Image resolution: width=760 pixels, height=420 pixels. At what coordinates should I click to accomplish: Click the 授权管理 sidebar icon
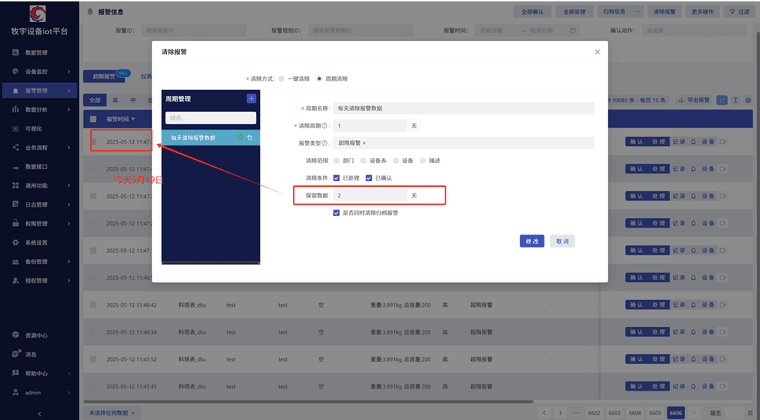point(16,280)
